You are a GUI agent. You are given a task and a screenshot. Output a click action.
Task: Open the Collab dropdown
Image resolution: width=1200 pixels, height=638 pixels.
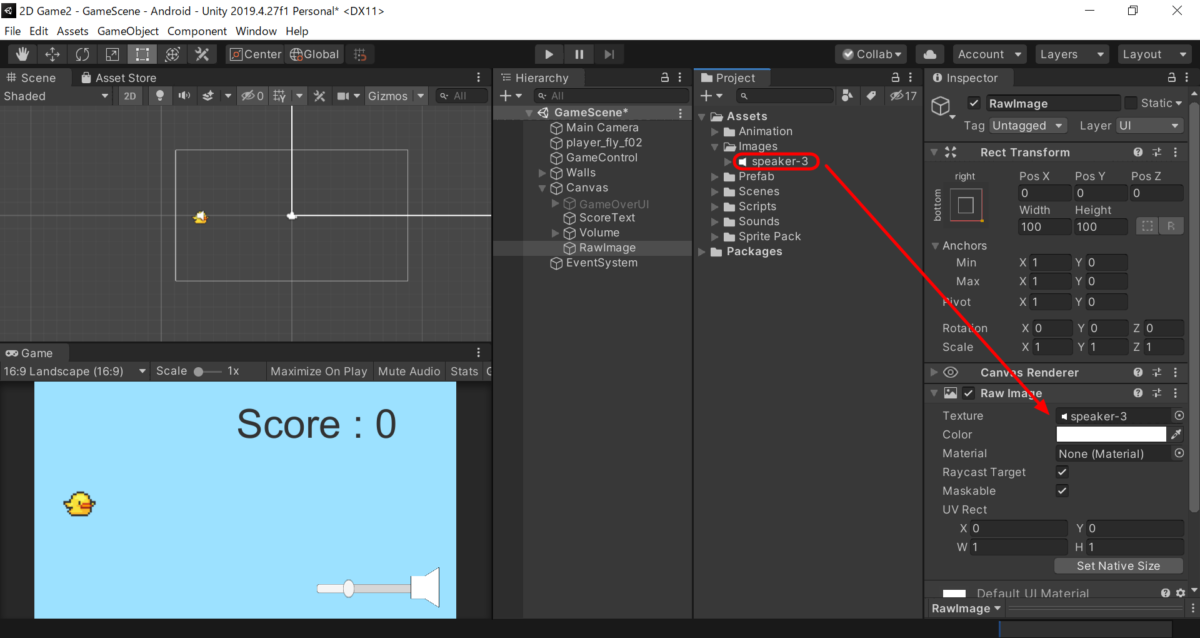871,54
